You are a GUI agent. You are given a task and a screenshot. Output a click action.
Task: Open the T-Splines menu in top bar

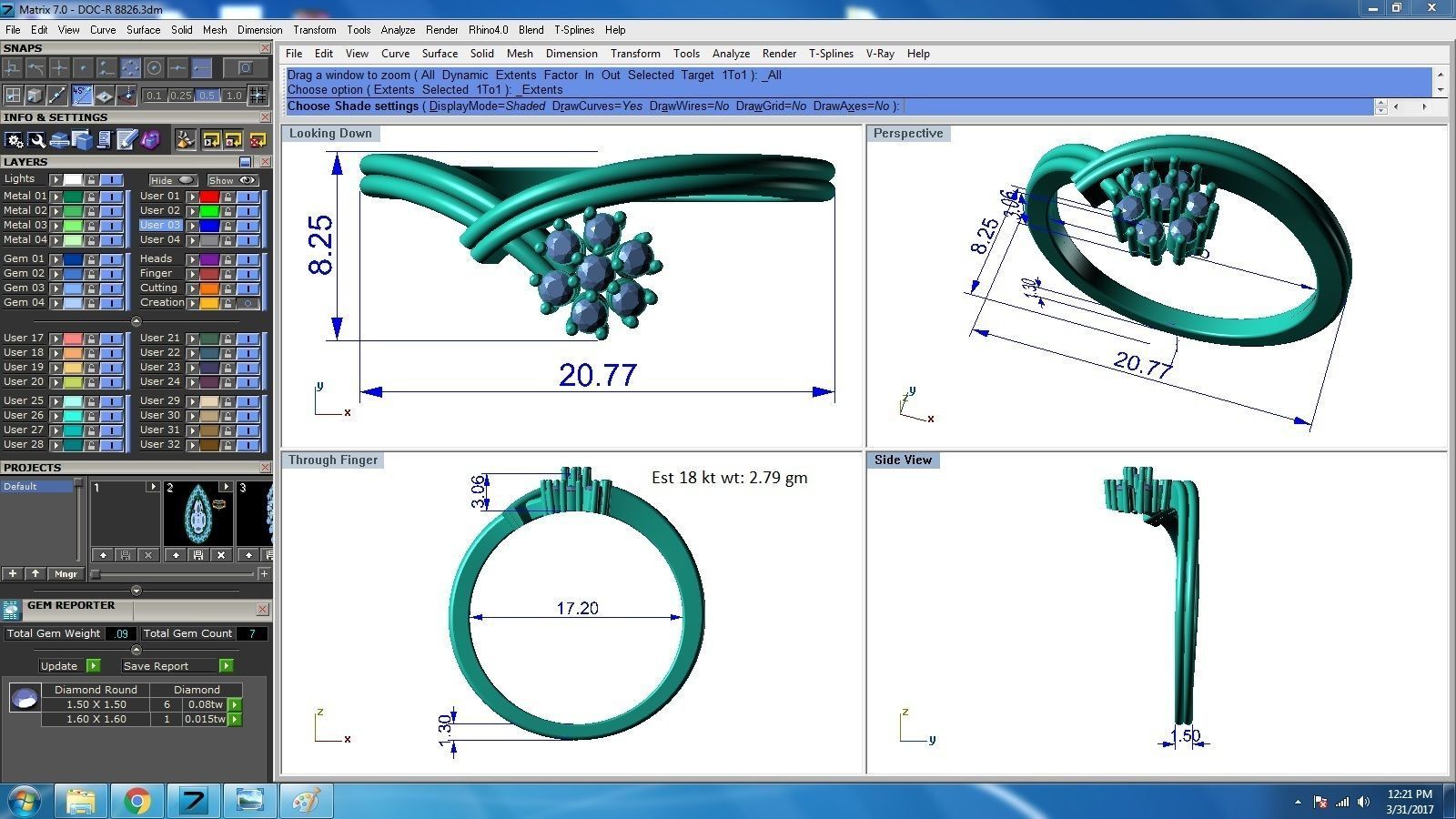point(573,30)
